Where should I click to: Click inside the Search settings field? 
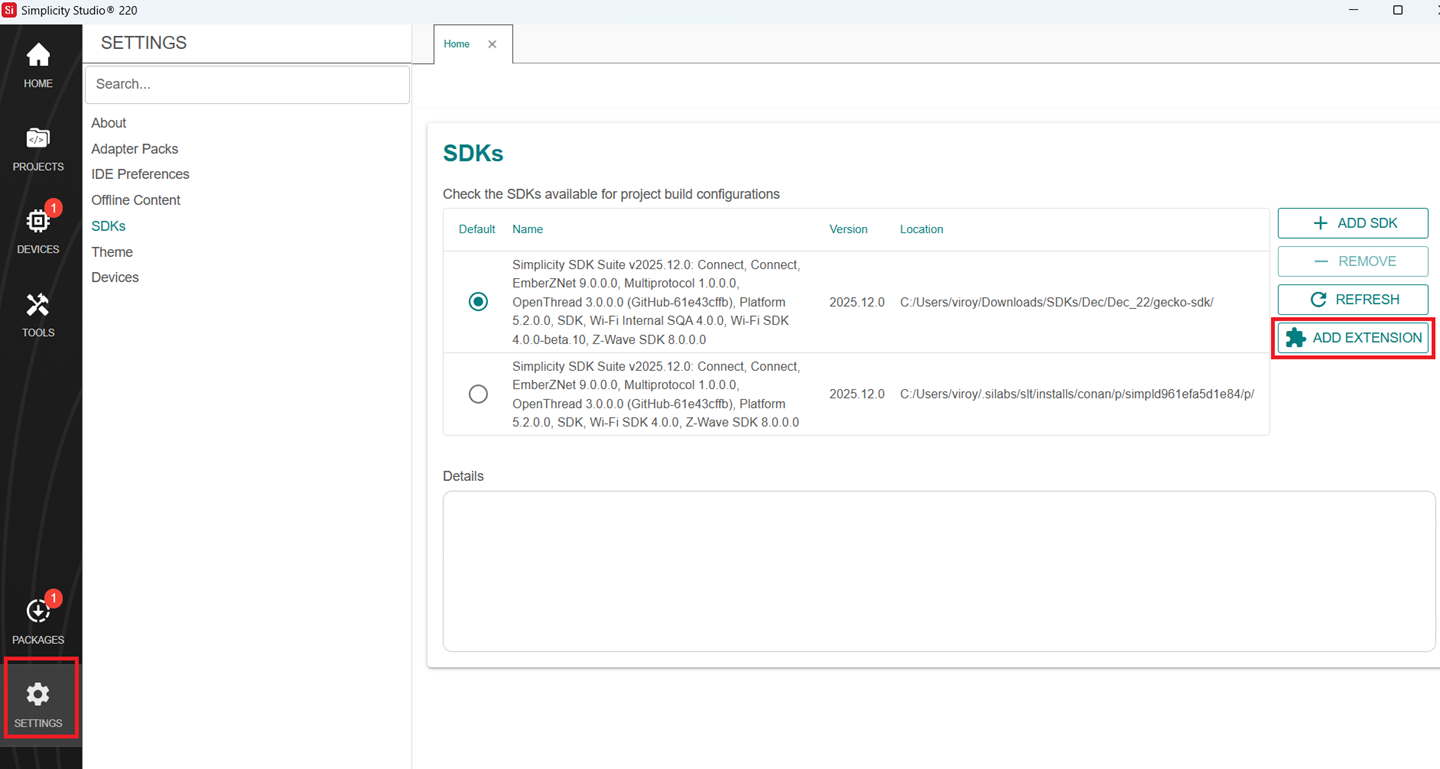click(247, 84)
